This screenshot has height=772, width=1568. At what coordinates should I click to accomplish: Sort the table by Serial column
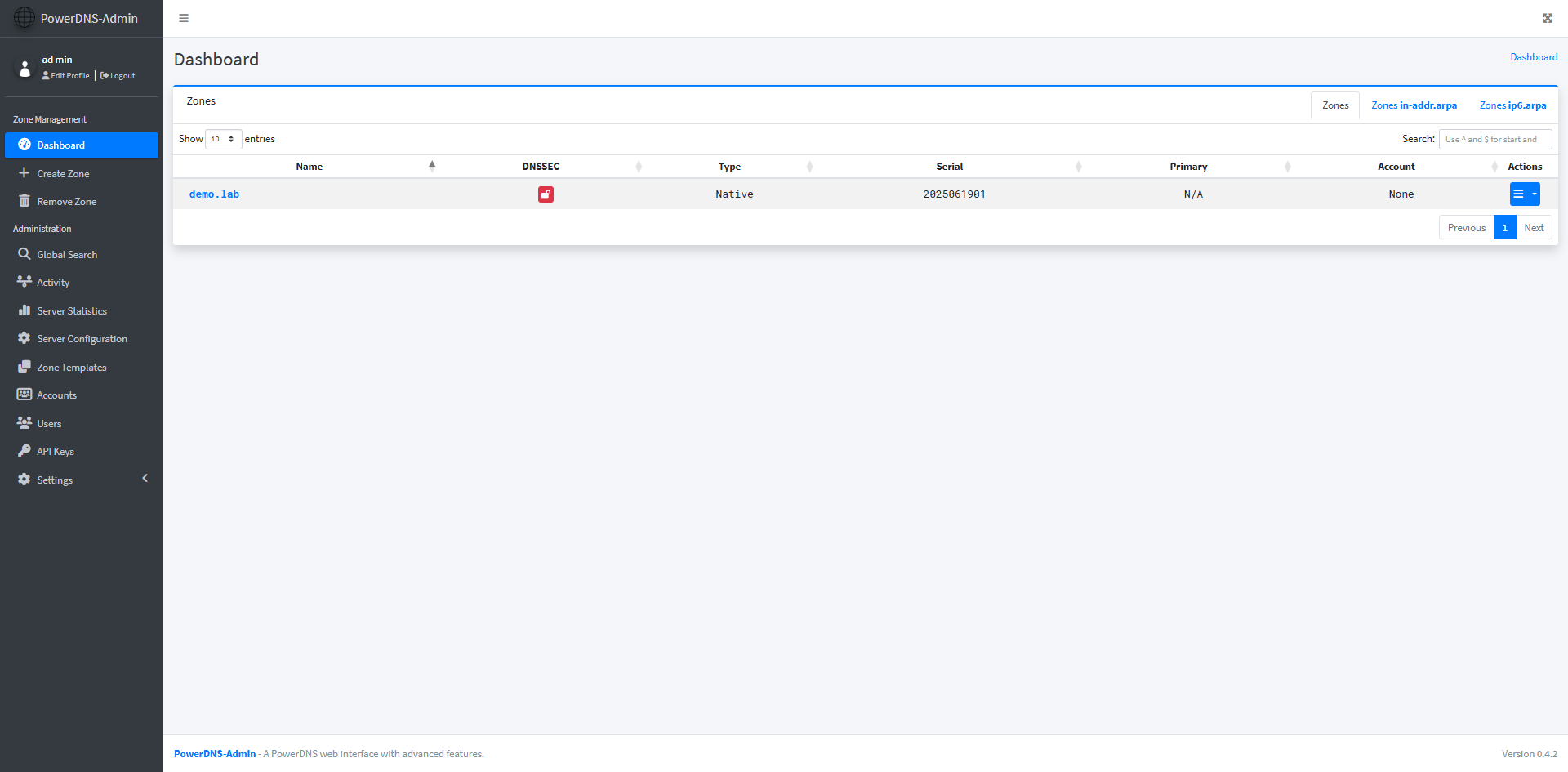949,167
